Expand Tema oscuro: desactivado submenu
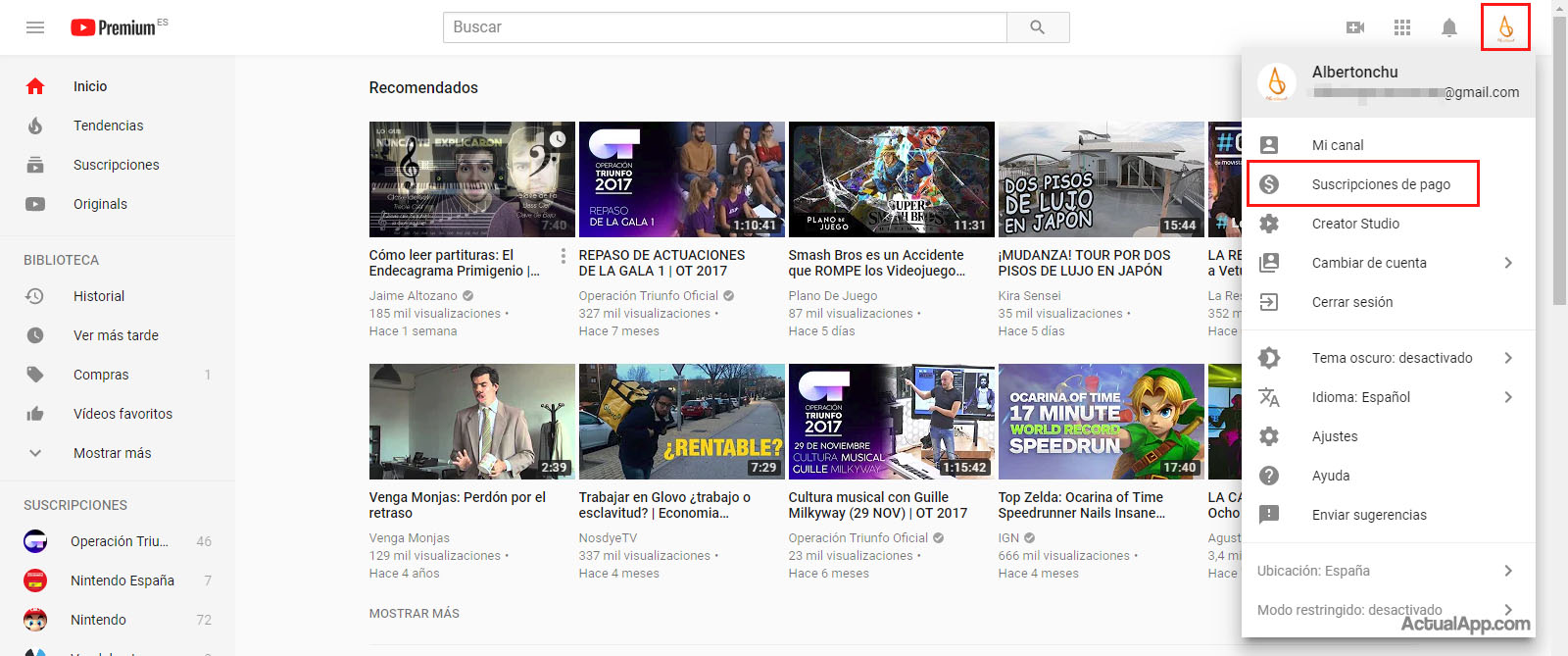 [x=1389, y=358]
